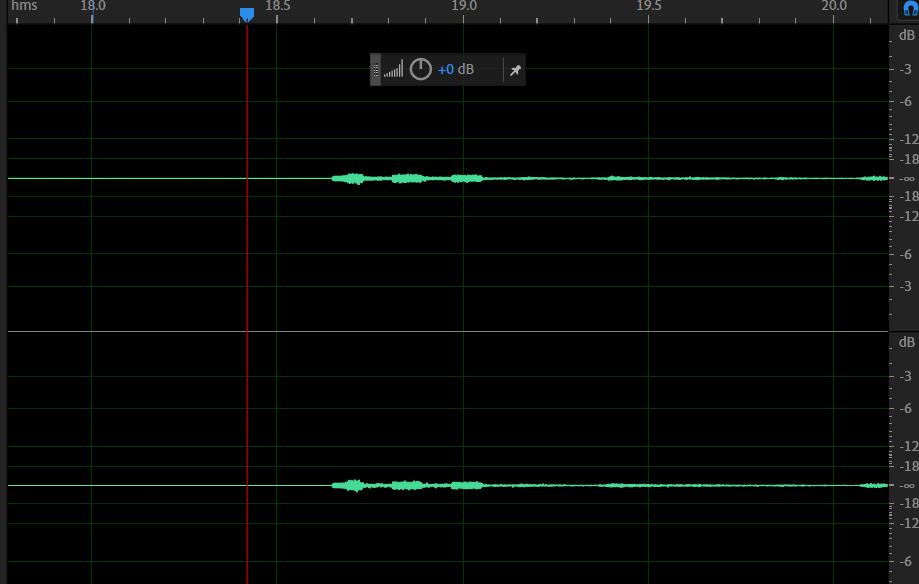
Task: Click the bottom channel's dB scale label
Action: [x=905, y=342]
